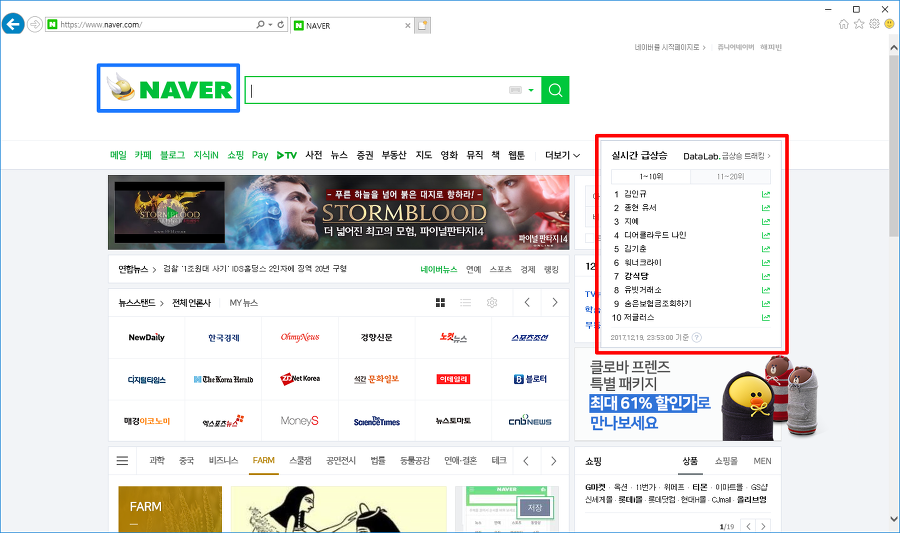Image resolution: width=900 pixels, height=533 pixels.
Task: Expand the 더보기 menu
Action: (x=562, y=155)
